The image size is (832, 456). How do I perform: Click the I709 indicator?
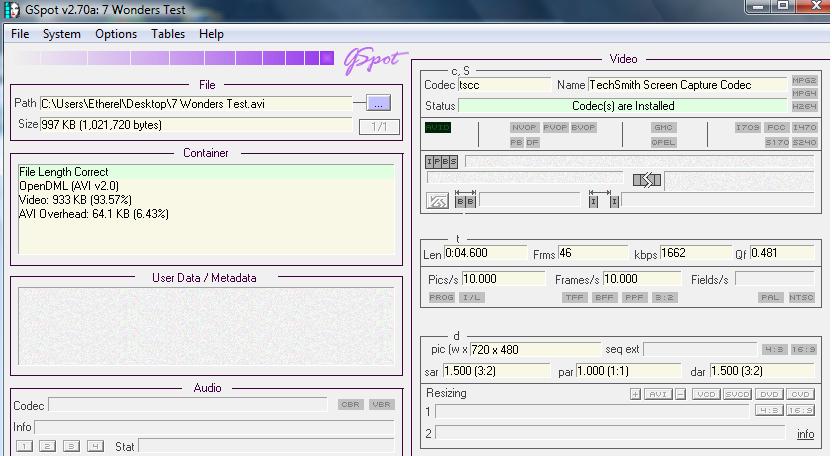748,127
